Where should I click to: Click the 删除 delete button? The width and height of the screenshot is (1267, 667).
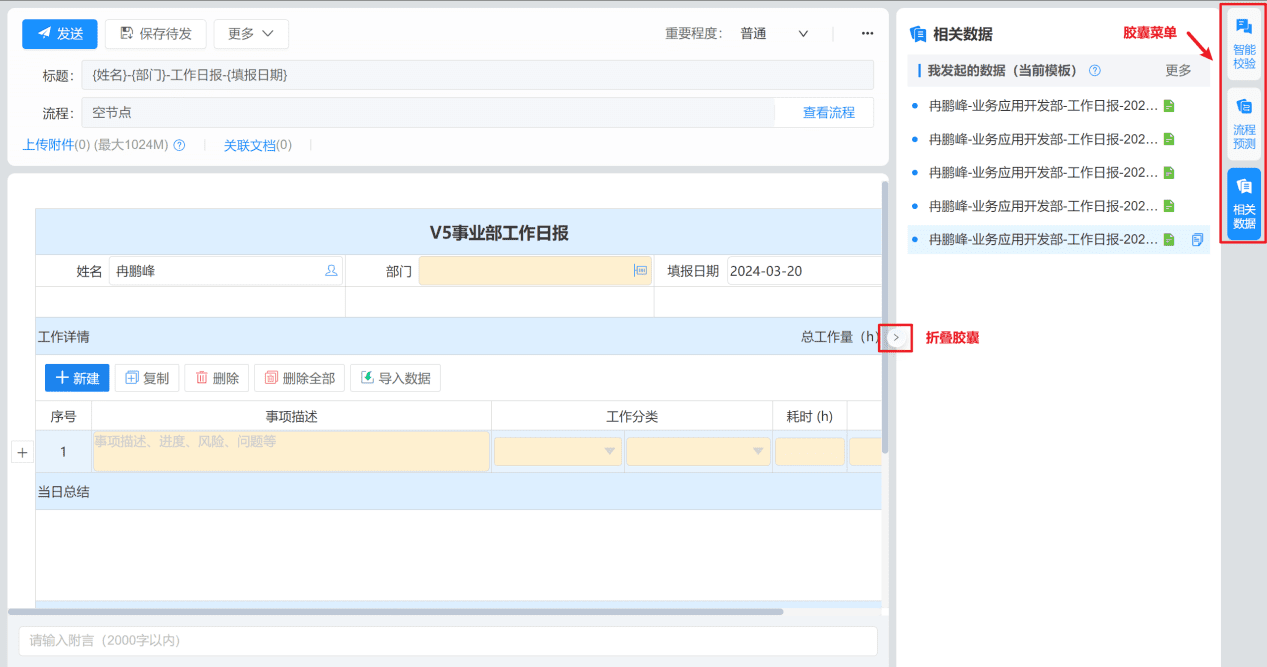(x=217, y=378)
